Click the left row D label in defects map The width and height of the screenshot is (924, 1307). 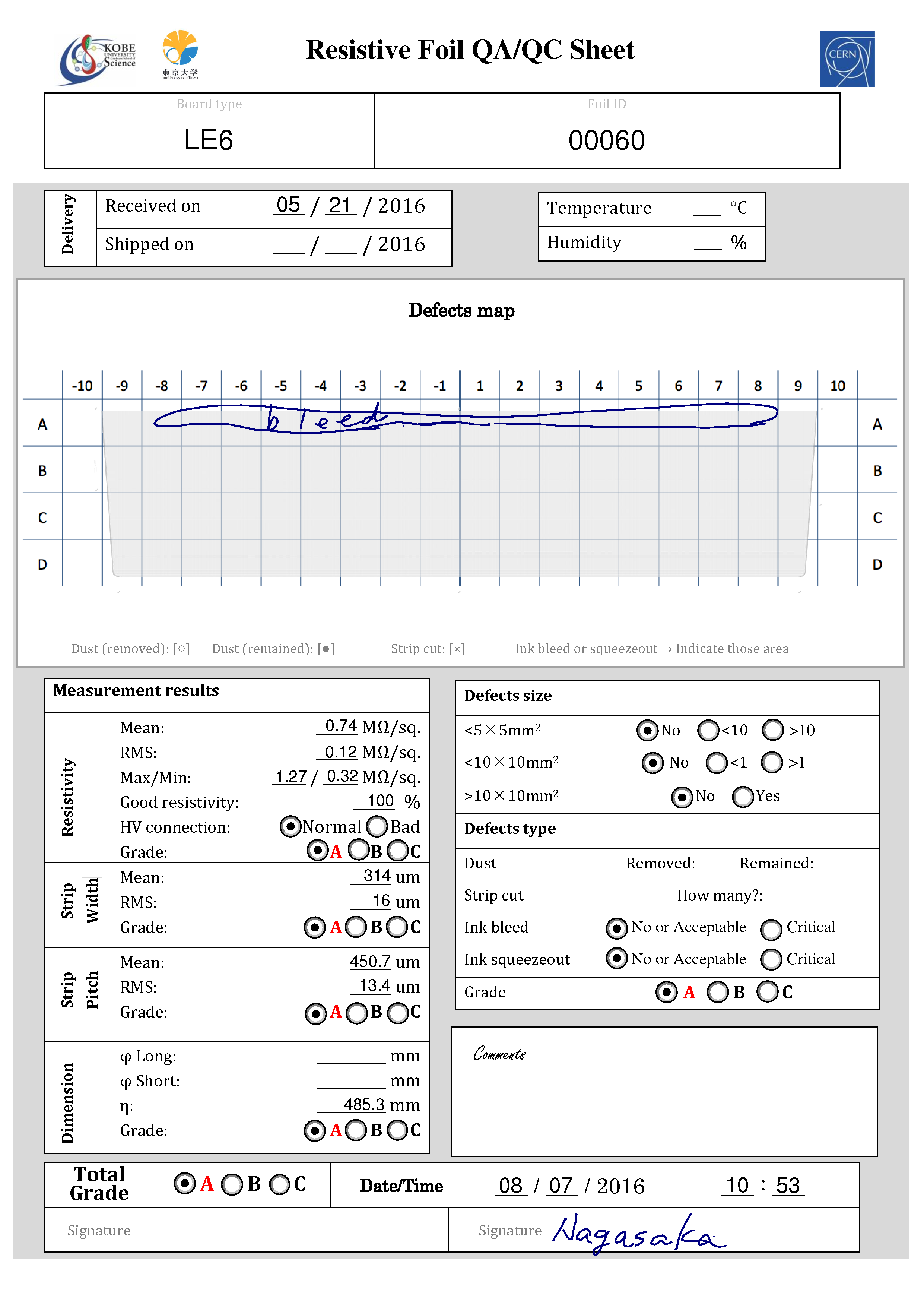43,564
